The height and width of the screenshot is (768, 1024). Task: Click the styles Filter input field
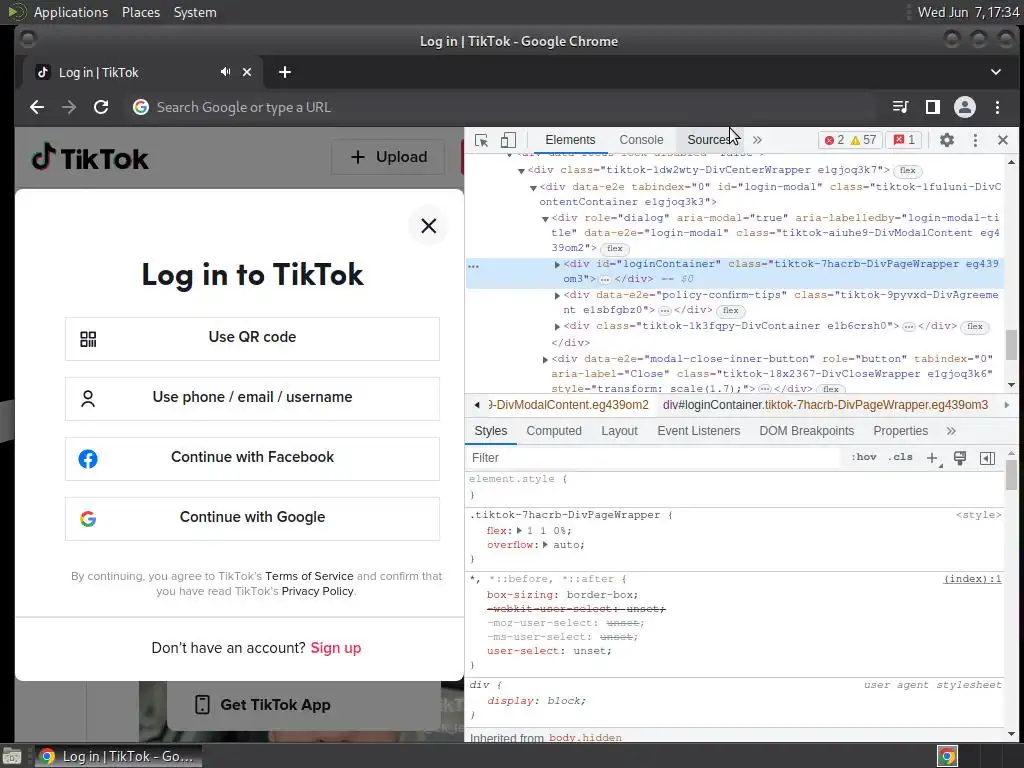[x=653, y=458]
